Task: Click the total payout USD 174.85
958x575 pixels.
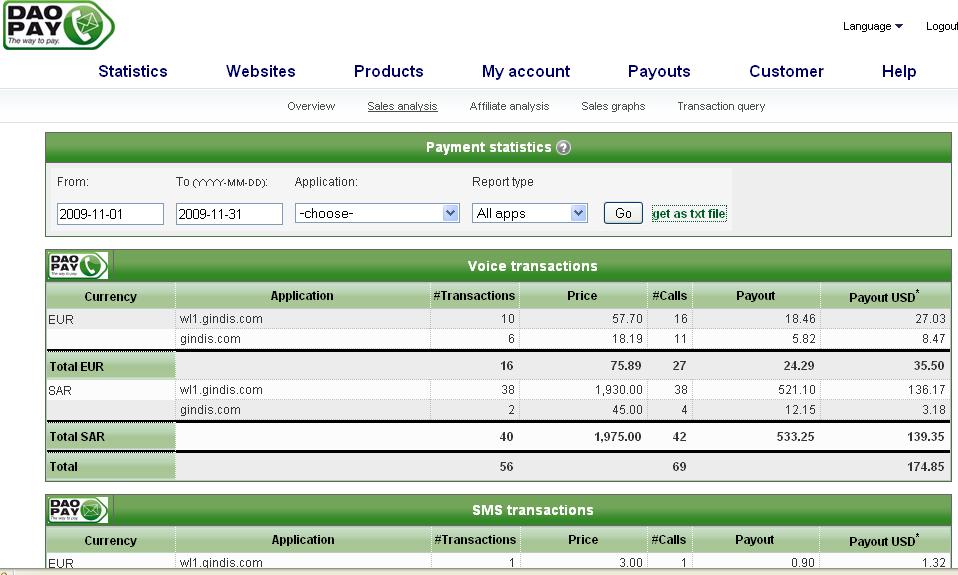Action: pos(926,467)
